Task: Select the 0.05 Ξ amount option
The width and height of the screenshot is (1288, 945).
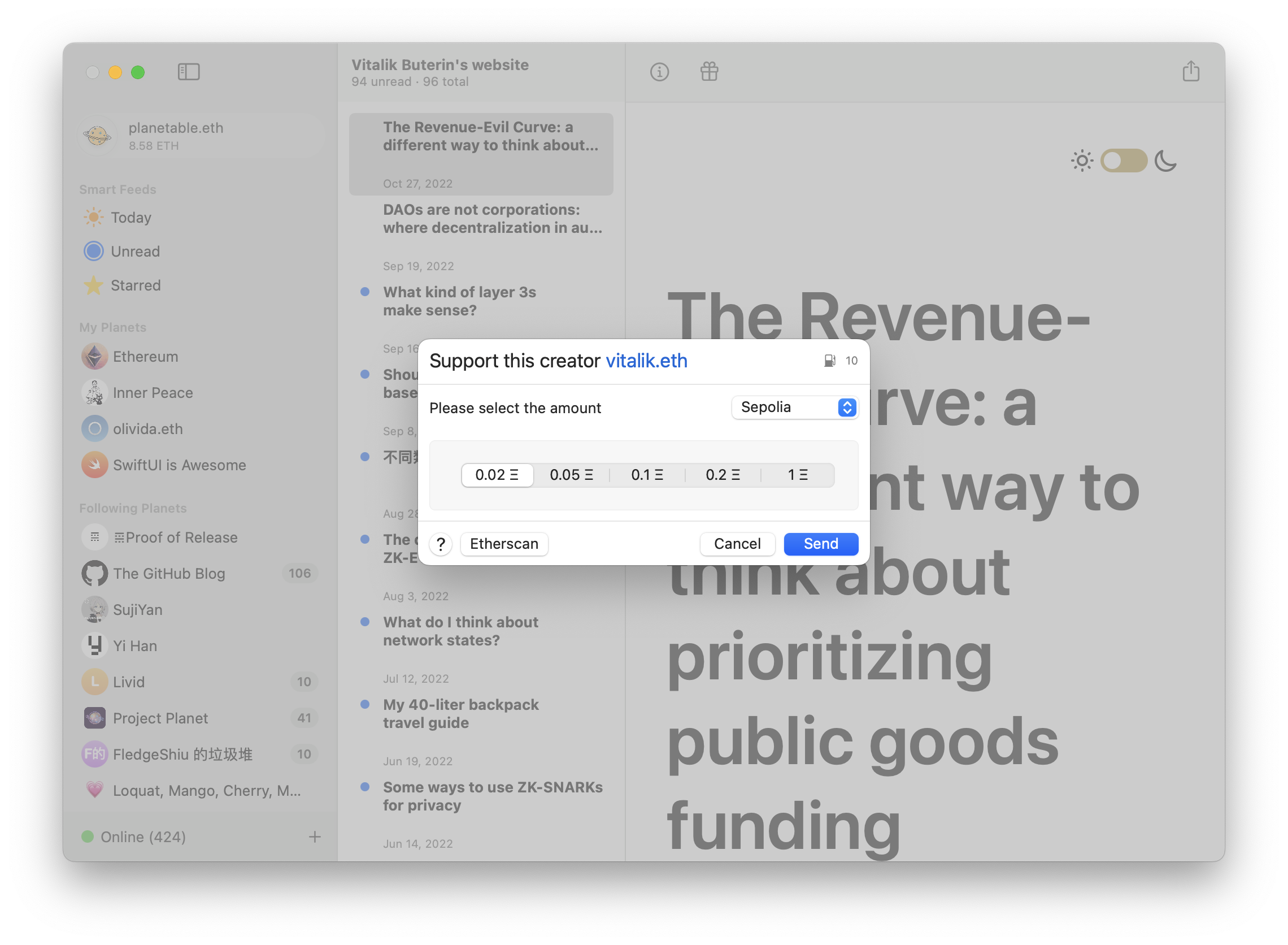Action: point(571,475)
